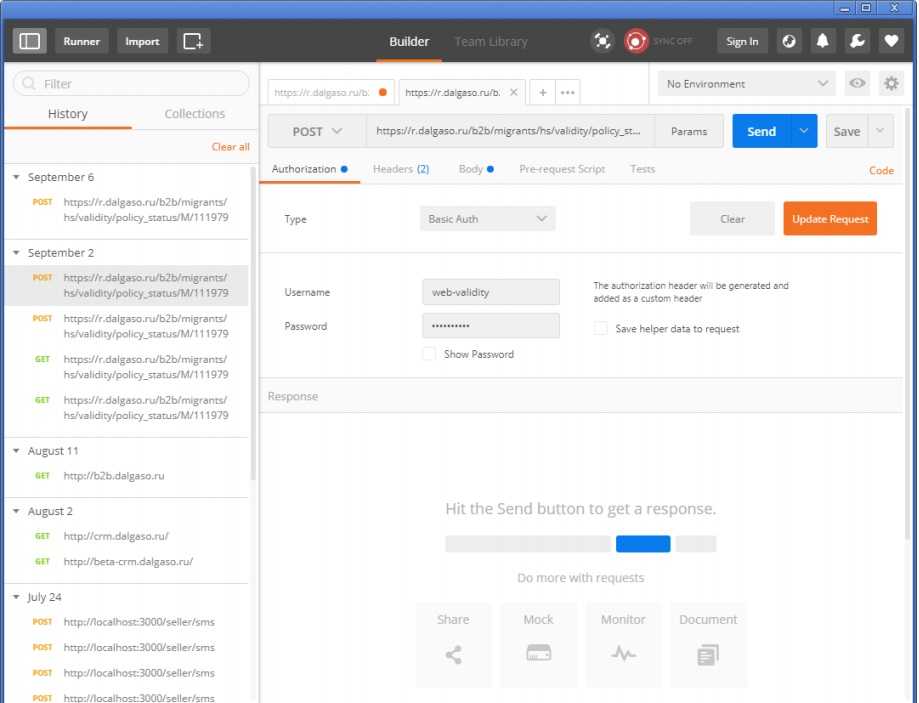Click the Username input field

(x=490, y=292)
